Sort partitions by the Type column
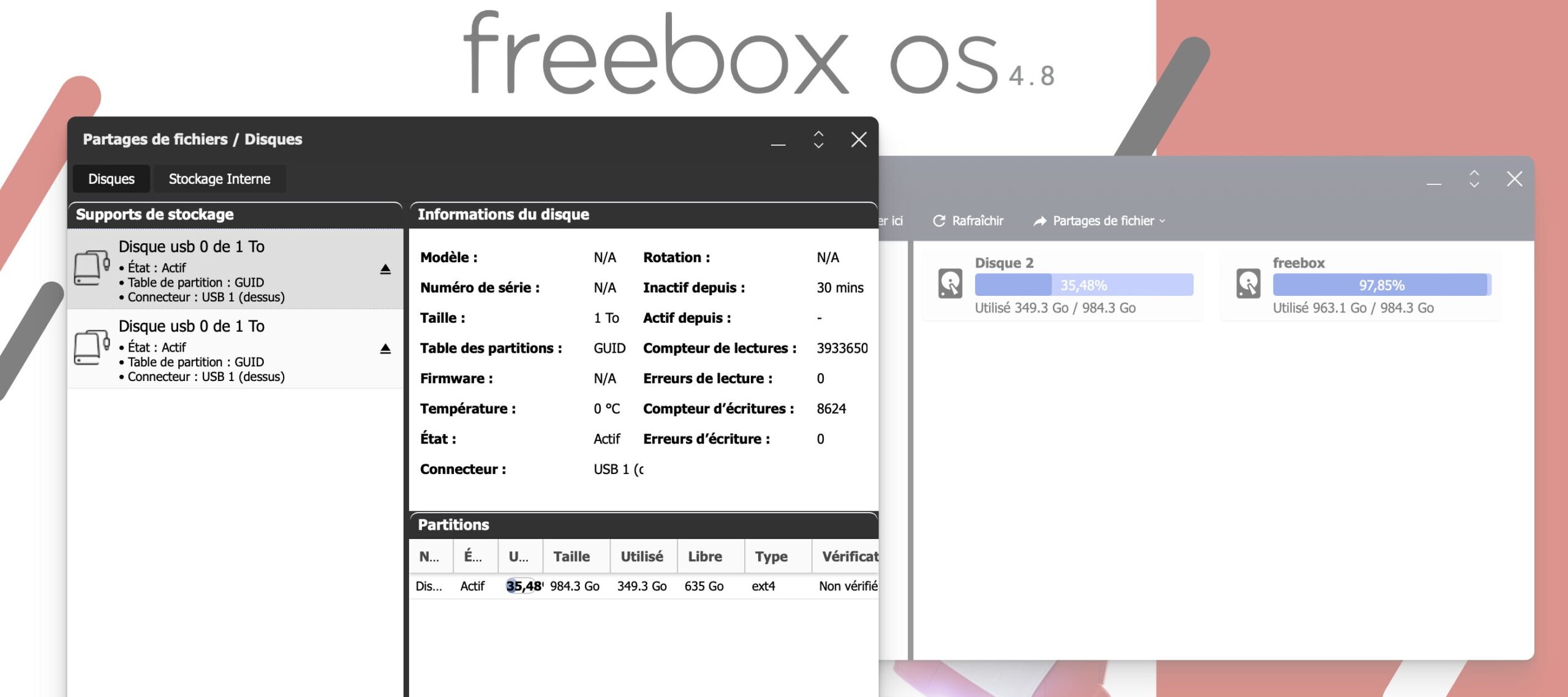The image size is (1568, 697). [778, 556]
